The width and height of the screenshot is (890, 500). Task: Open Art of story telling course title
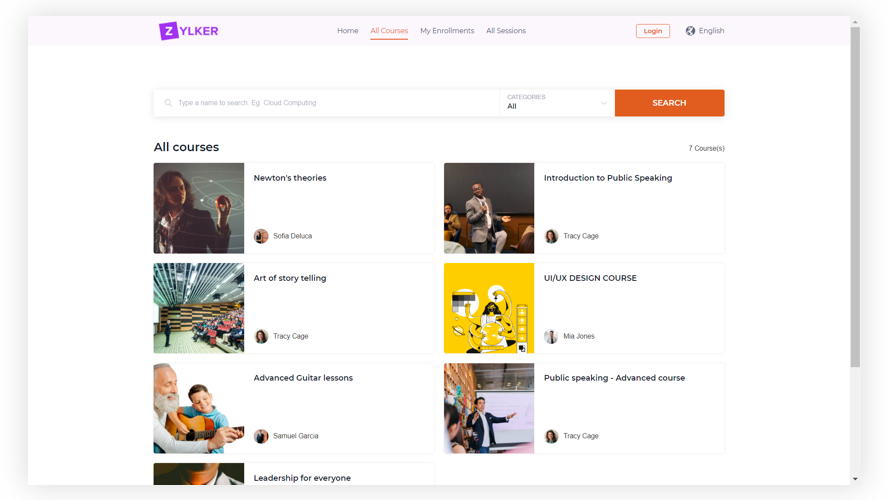289,278
